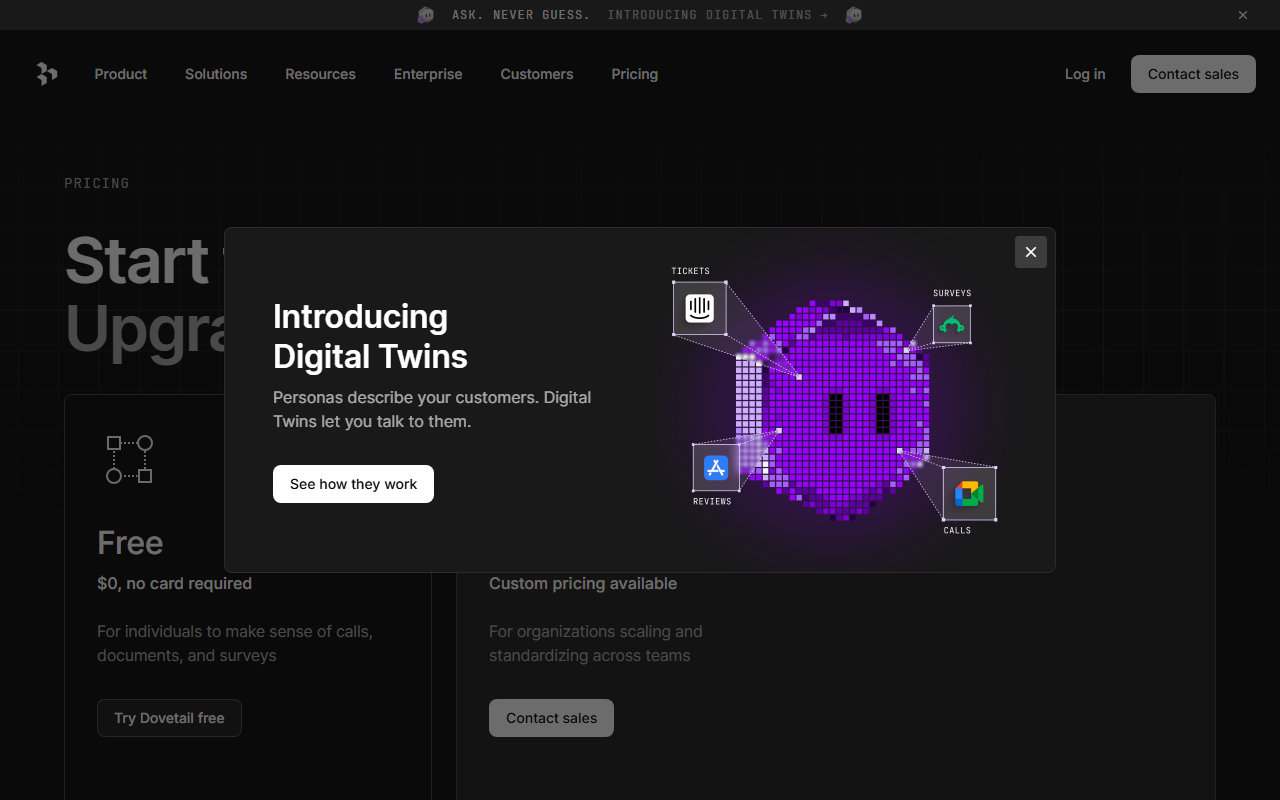Open the Resources menu

[320, 74]
